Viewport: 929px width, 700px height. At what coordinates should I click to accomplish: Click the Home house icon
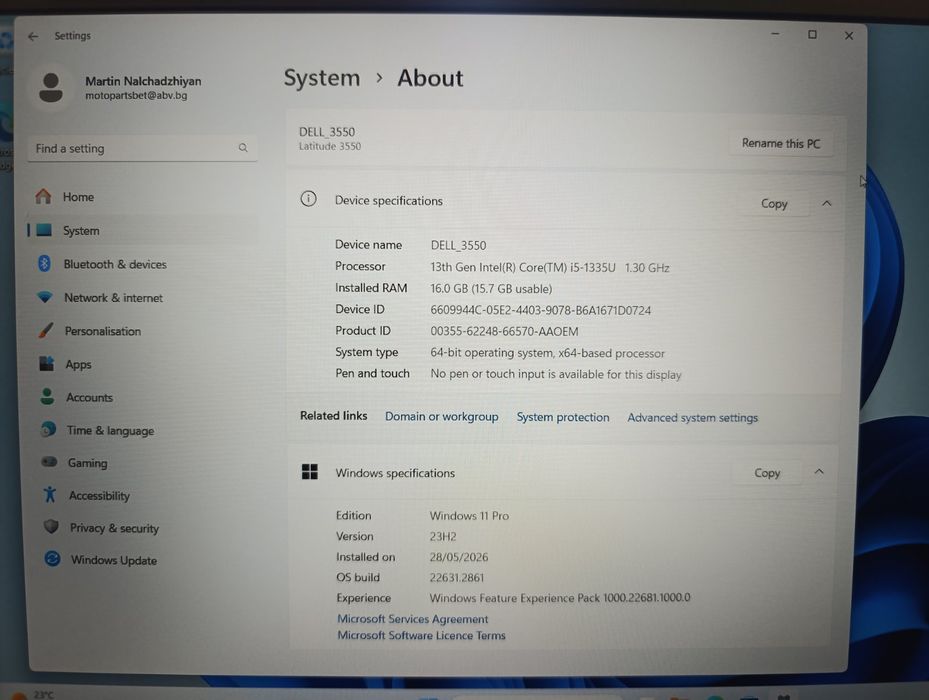click(43, 196)
